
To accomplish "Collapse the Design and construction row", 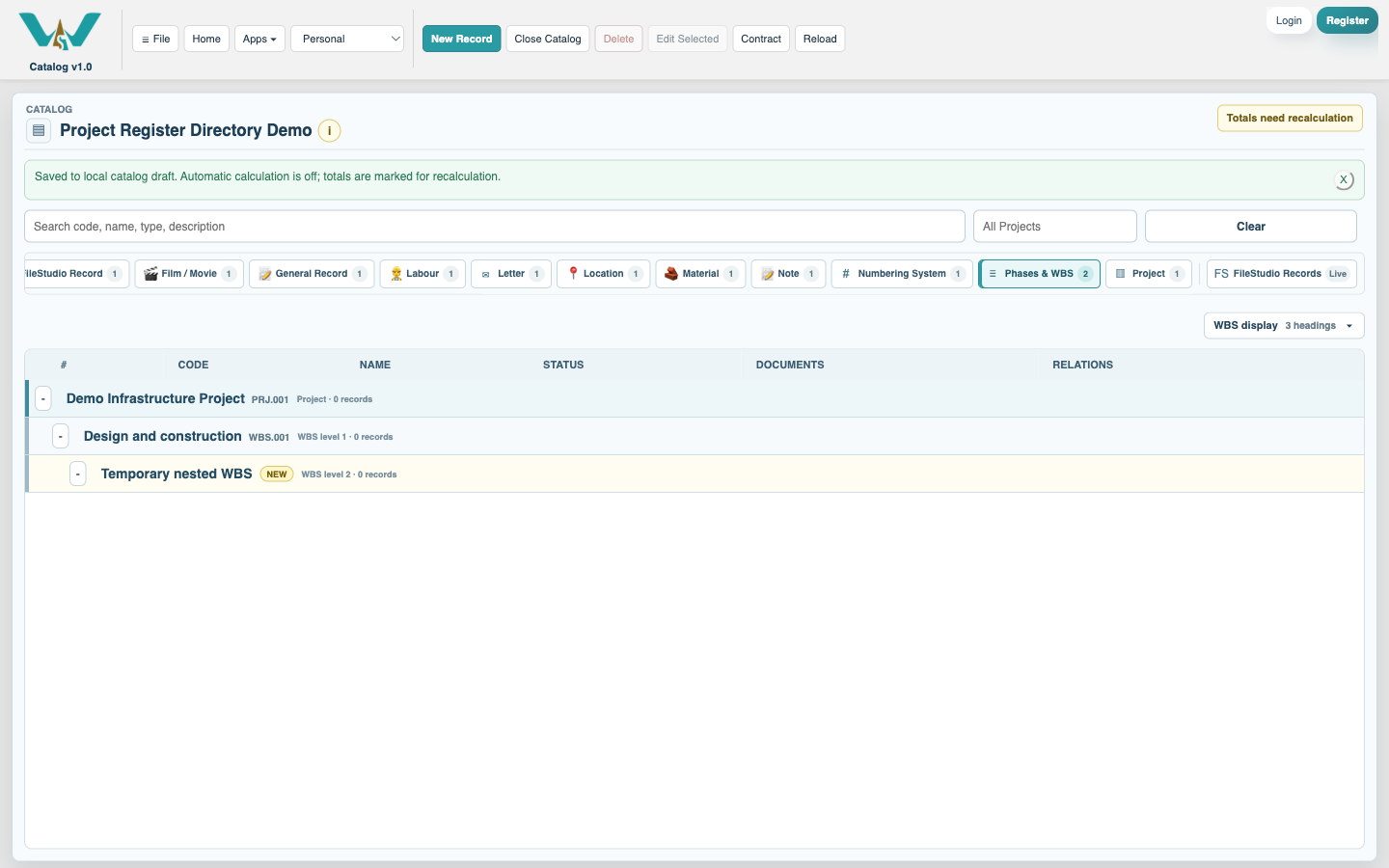I will [61, 436].
